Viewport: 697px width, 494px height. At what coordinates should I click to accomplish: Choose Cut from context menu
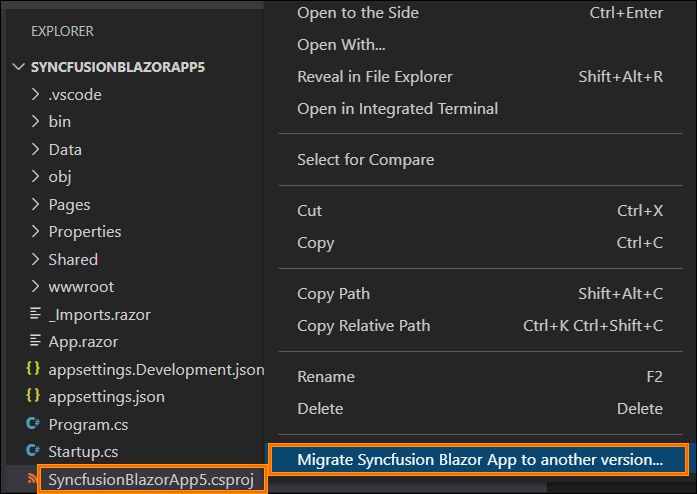click(x=480, y=211)
